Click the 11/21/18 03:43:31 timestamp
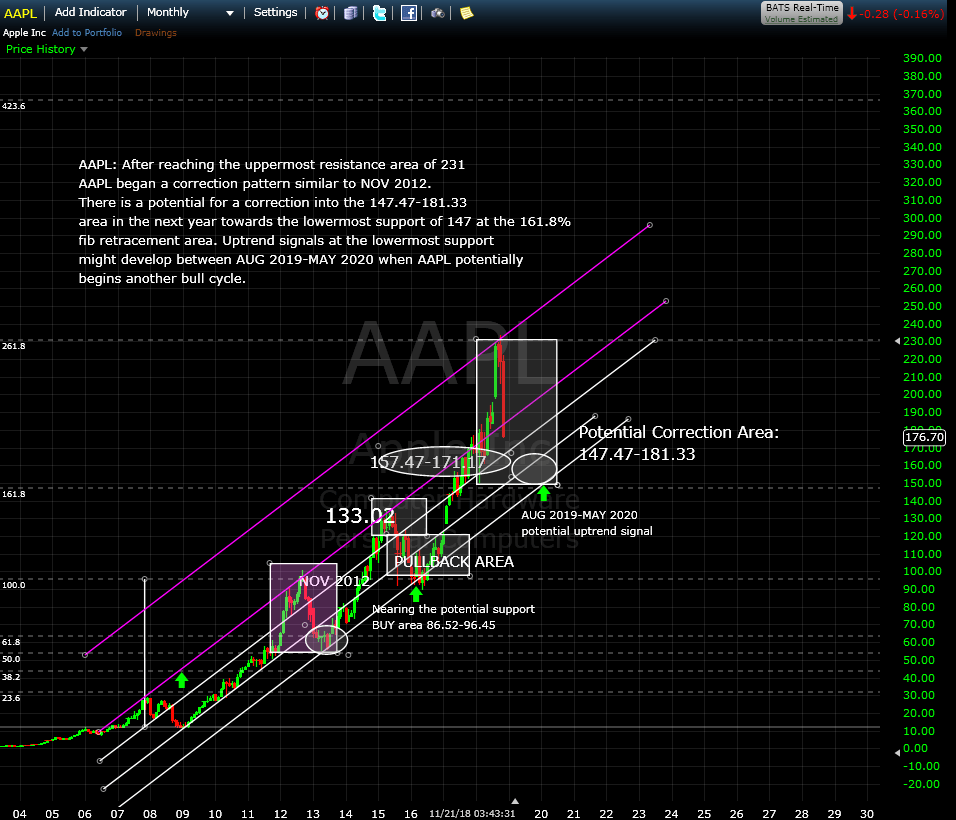Screen dimensions: 956x820 (472, 813)
